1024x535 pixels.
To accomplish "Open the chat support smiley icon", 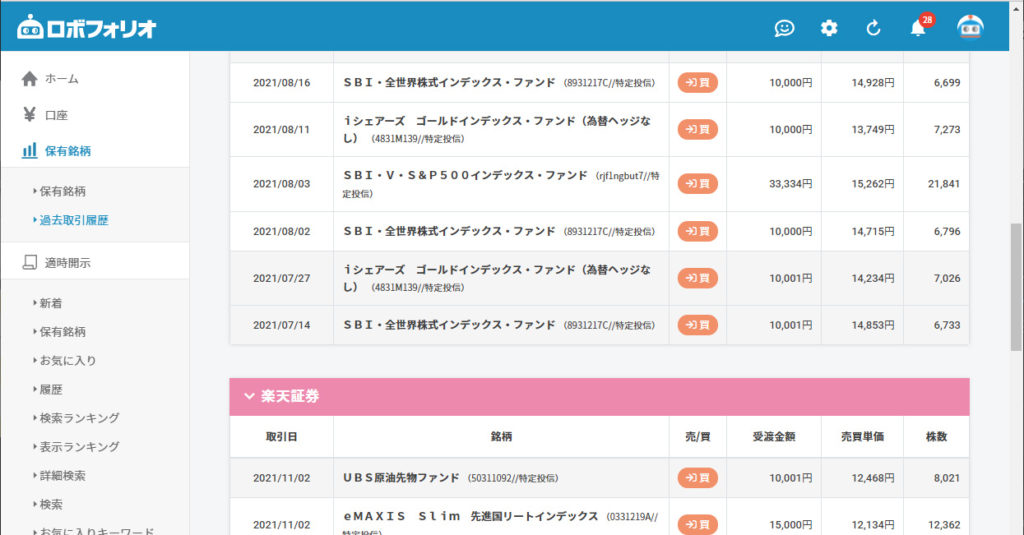I will pos(785,28).
